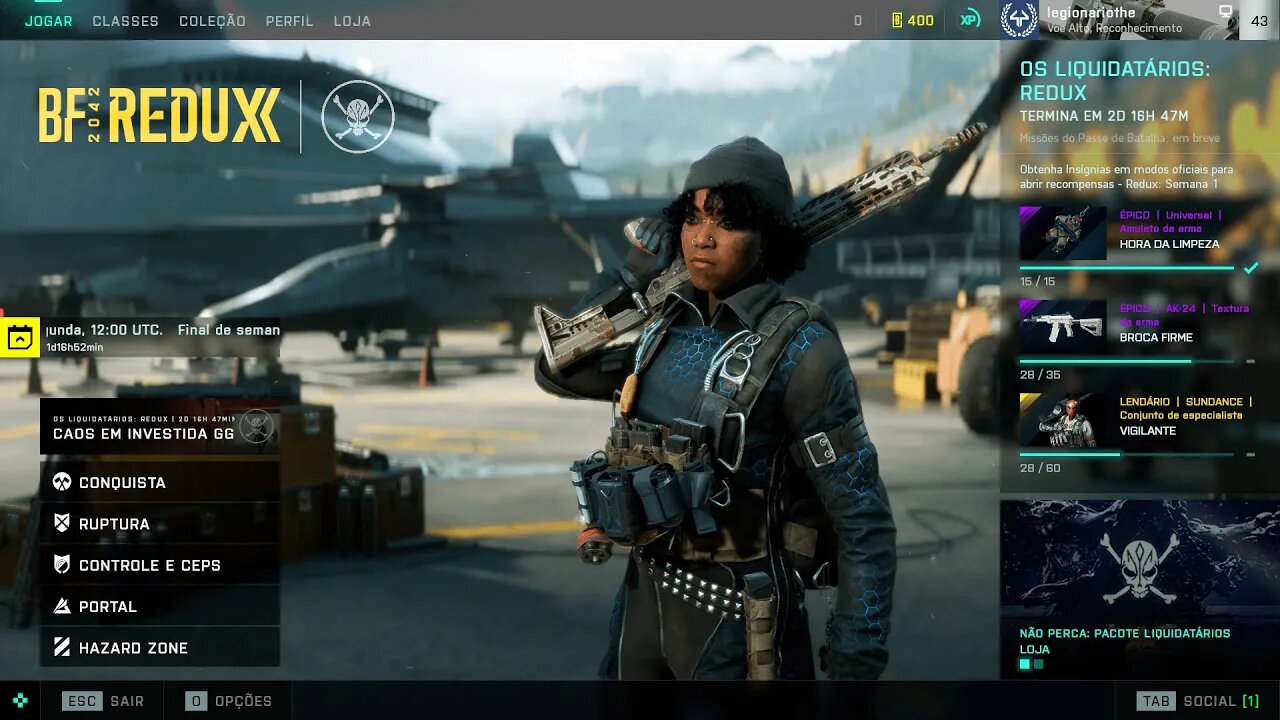
Task: Open the TAB SOCIAL panel
Action: point(1198,701)
